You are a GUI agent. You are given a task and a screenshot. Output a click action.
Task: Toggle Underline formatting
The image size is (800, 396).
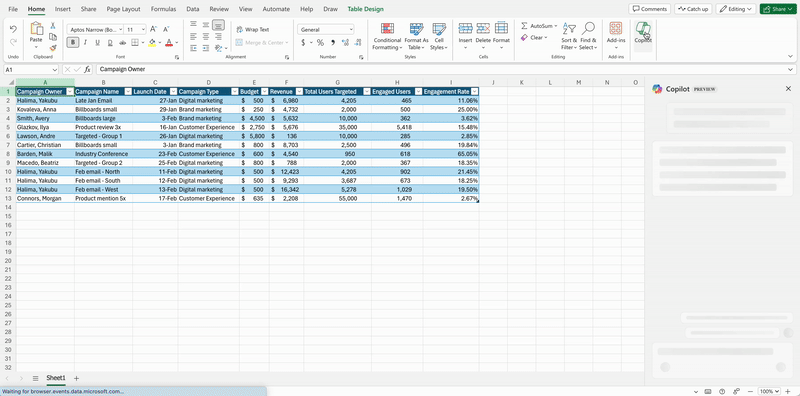point(97,42)
